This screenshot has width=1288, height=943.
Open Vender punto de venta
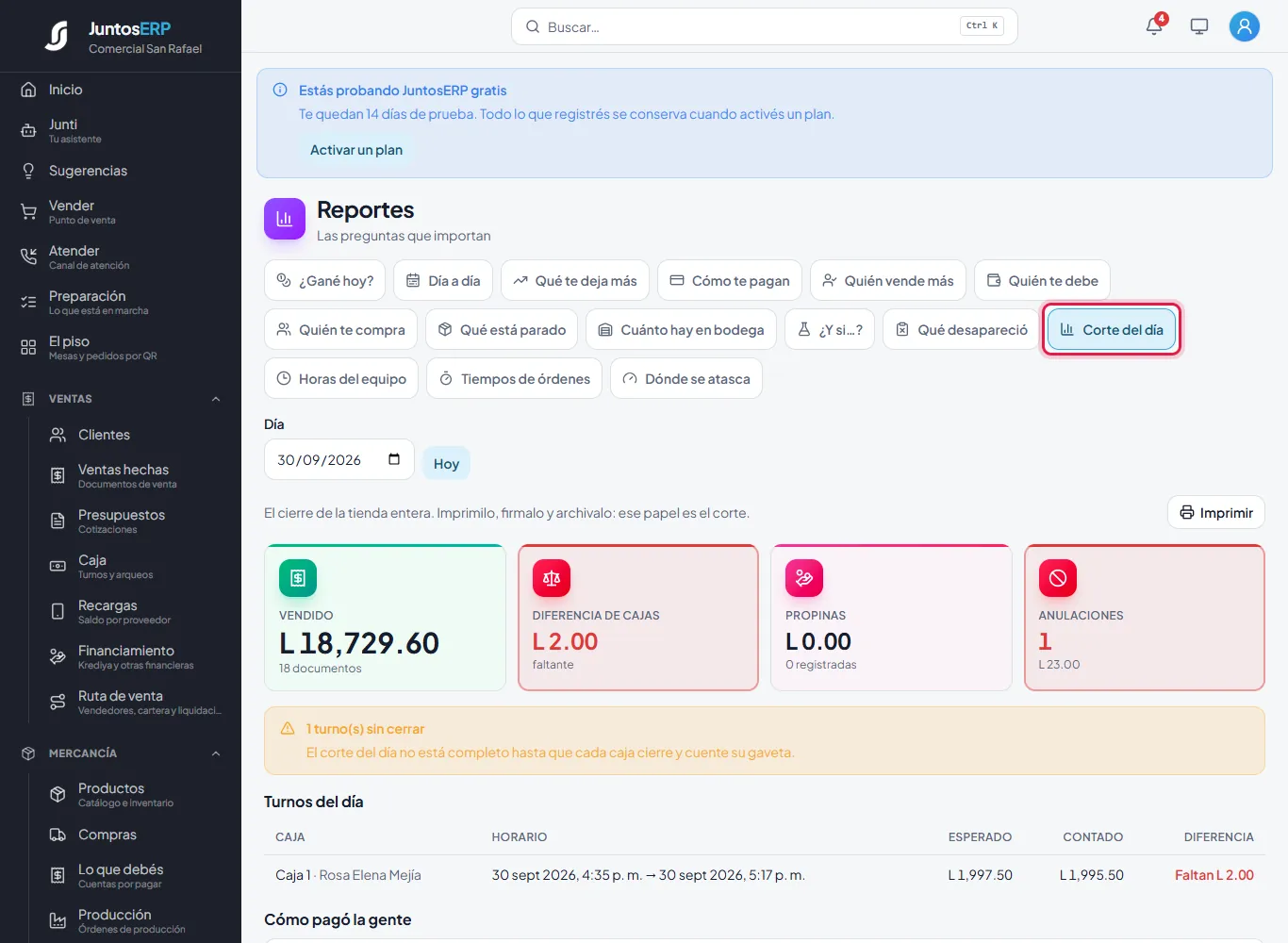(x=121, y=211)
